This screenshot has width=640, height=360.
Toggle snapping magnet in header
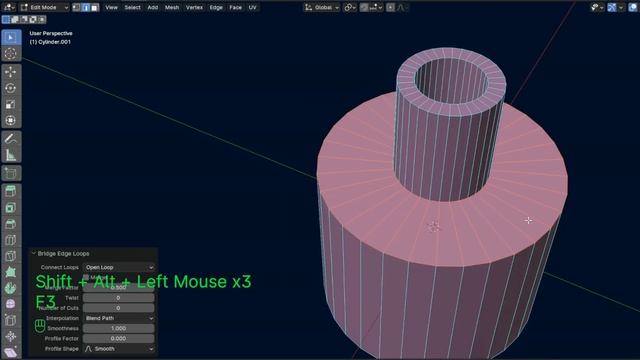pos(364,7)
